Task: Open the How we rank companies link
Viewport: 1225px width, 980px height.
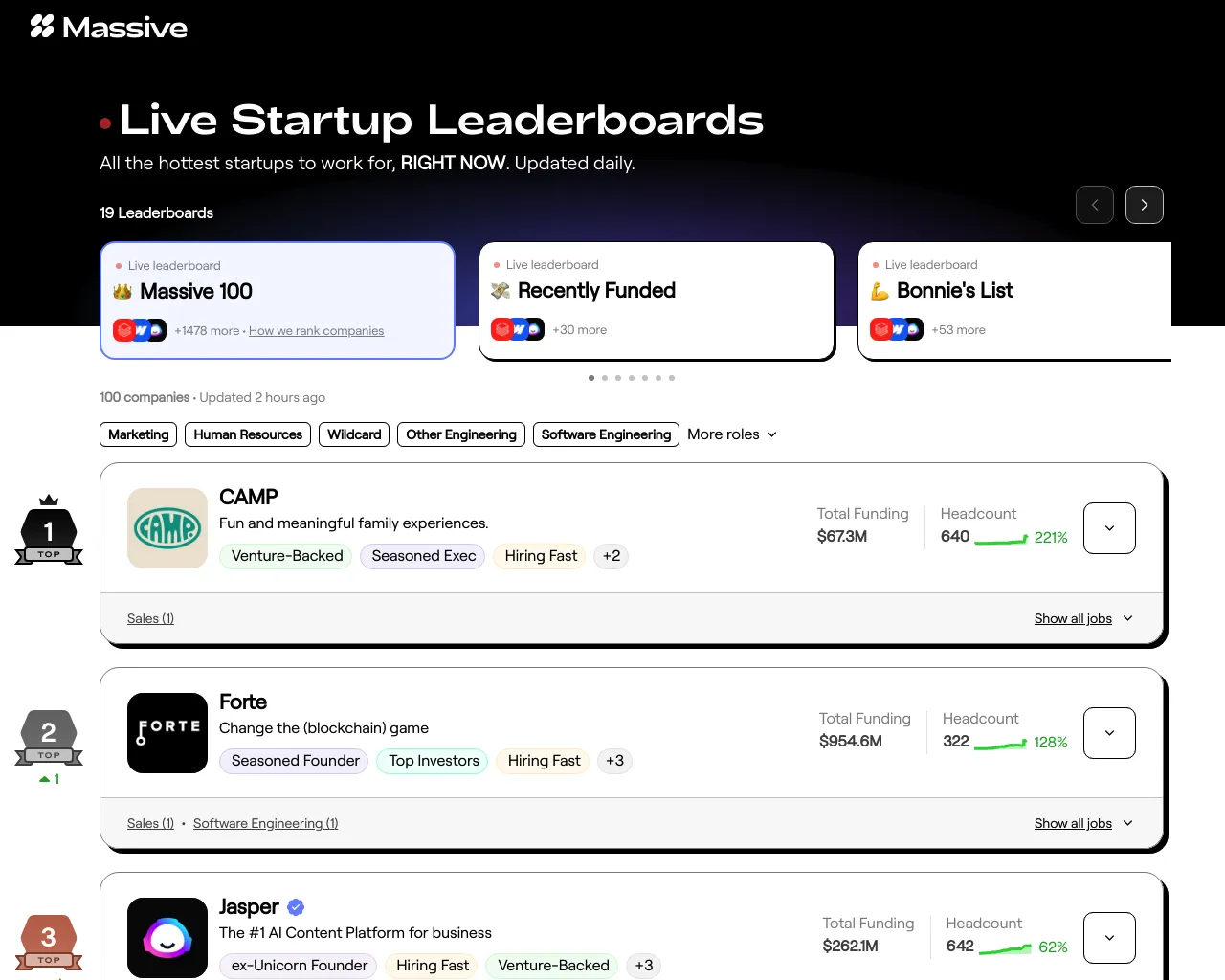Action: (x=316, y=330)
